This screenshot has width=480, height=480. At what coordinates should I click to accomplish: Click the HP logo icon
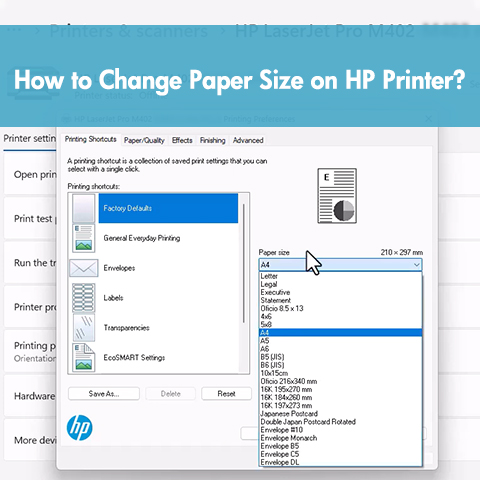click(x=80, y=428)
